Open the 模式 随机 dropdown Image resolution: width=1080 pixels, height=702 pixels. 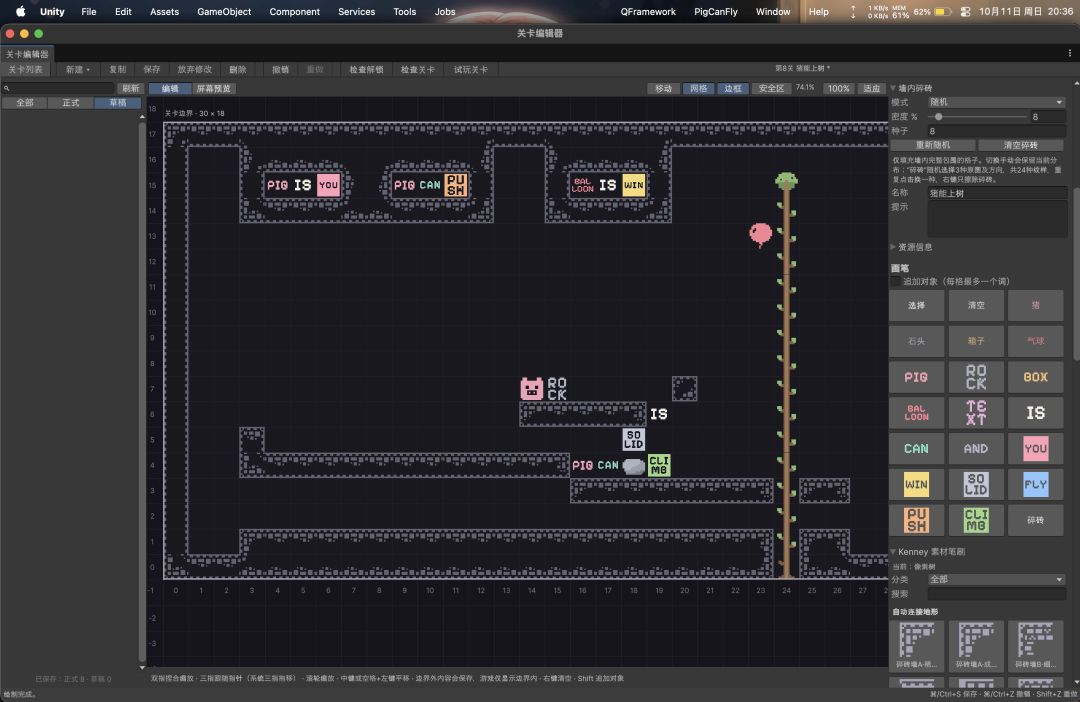[996, 102]
